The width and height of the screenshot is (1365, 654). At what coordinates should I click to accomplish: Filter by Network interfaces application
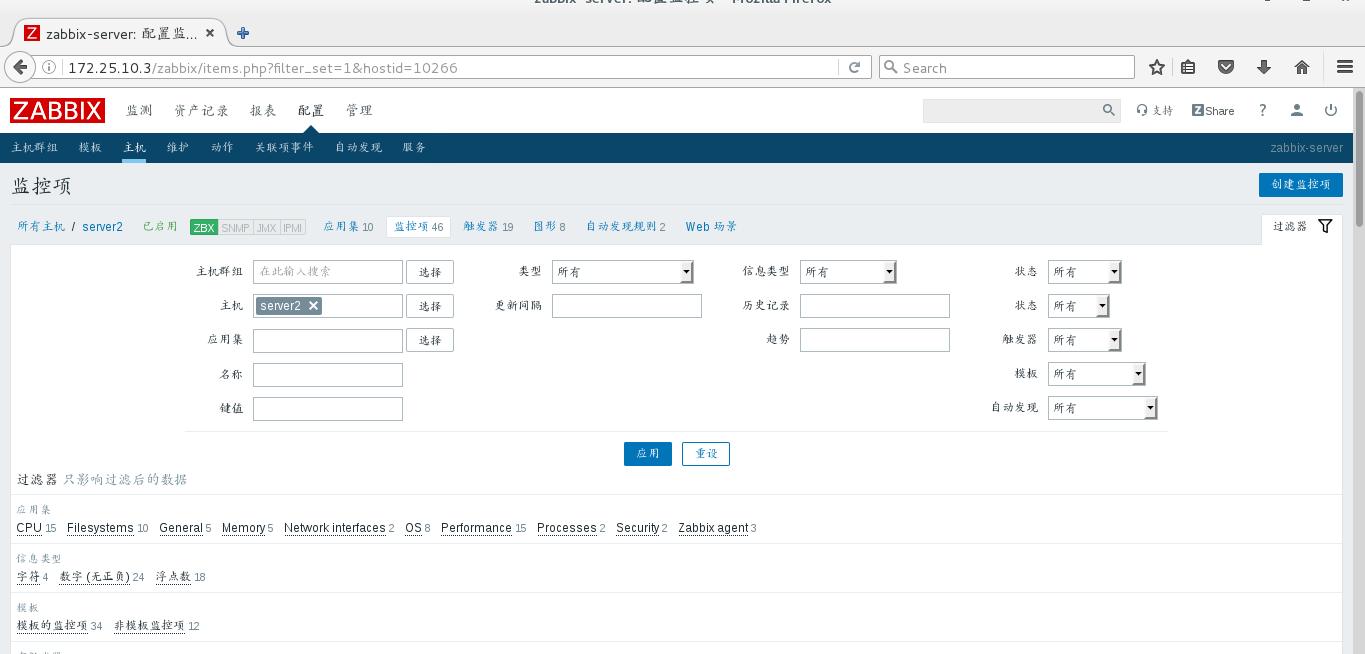tap(334, 528)
